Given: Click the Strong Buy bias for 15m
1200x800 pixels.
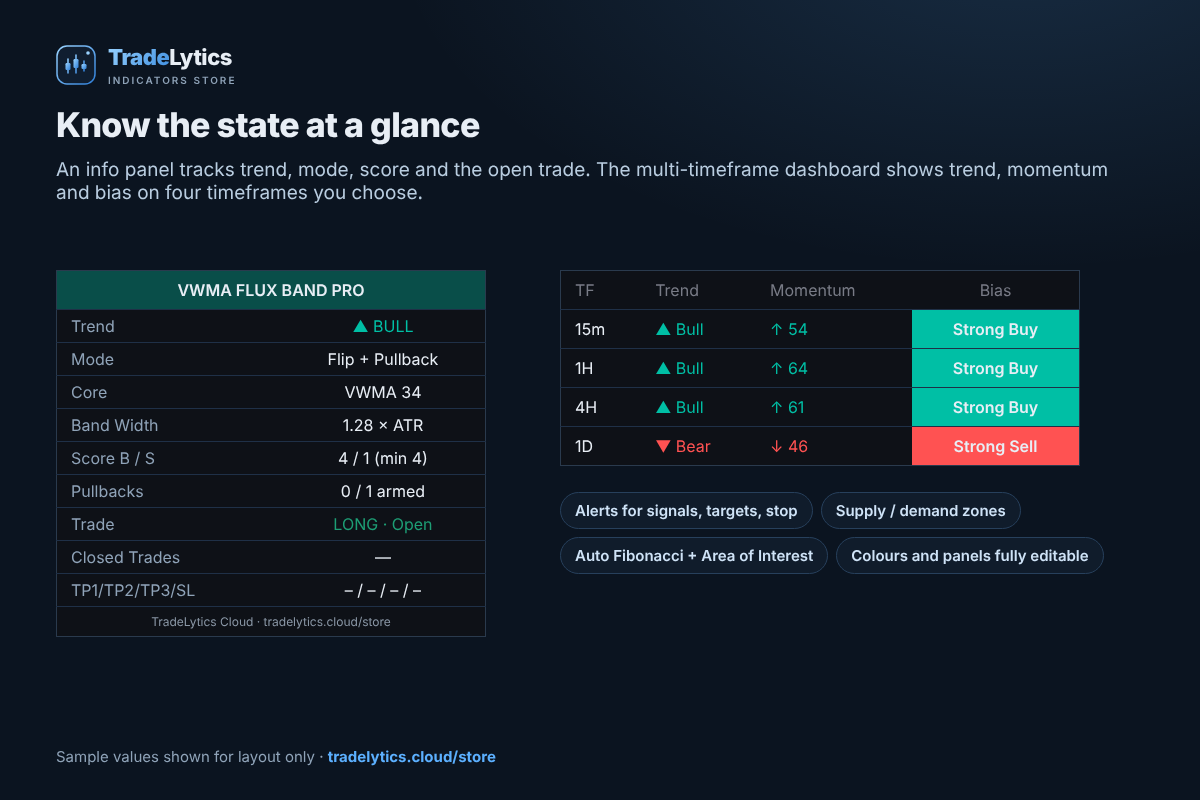Looking at the screenshot, I should pyautogui.click(x=995, y=329).
